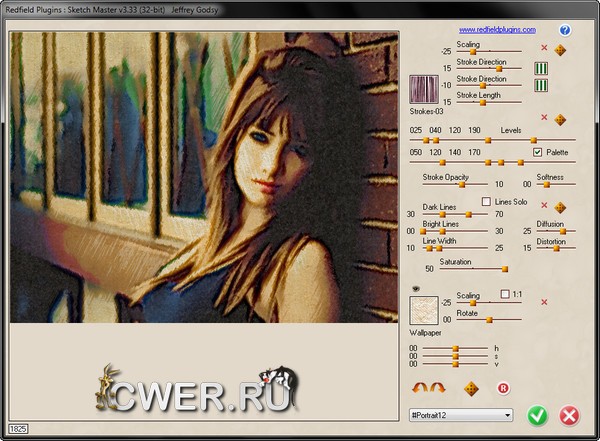Reset stroke settings with top red X
Viewport: 600px width, 441px height.
tap(544, 48)
